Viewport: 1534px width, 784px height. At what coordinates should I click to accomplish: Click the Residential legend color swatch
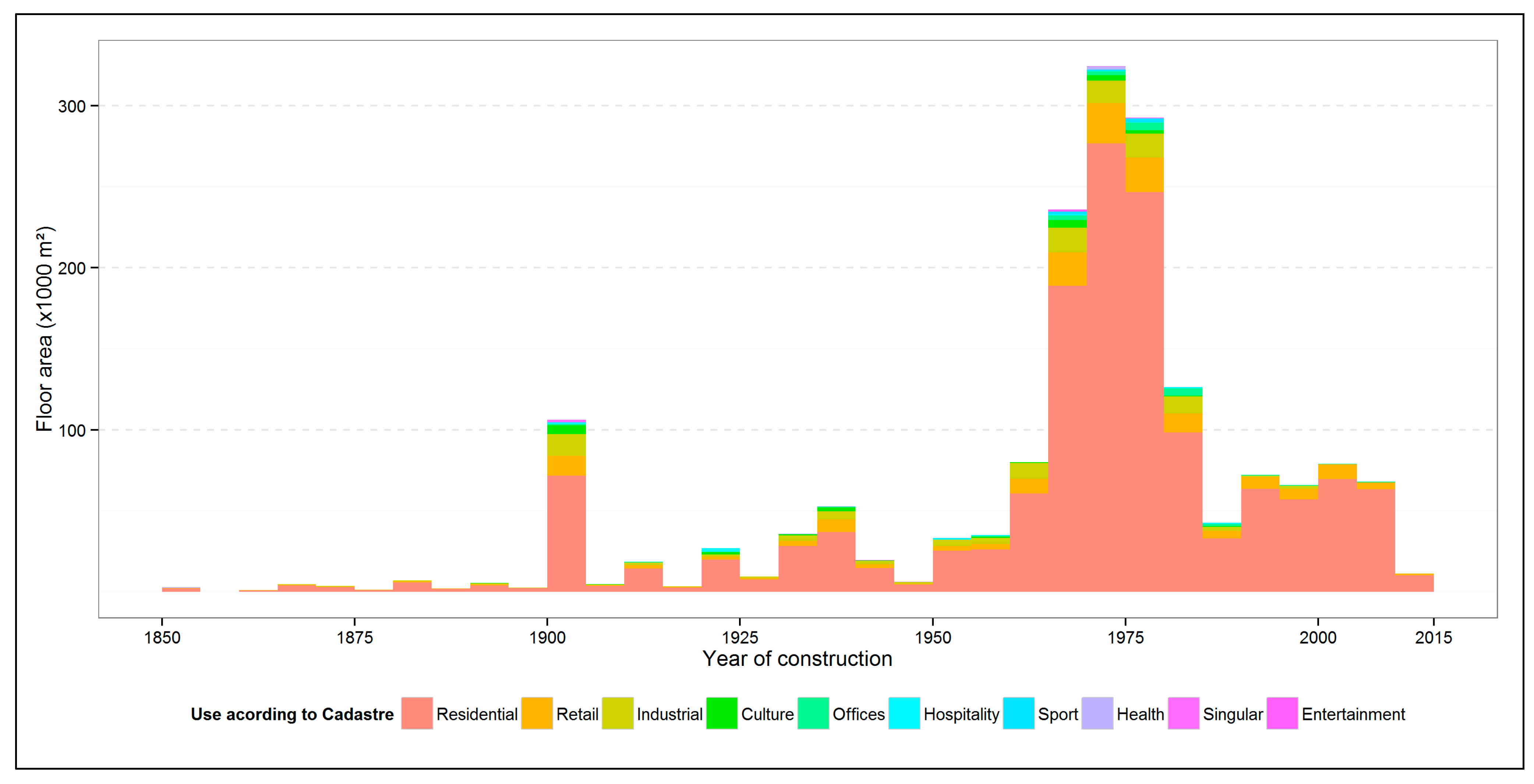coord(417,713)
